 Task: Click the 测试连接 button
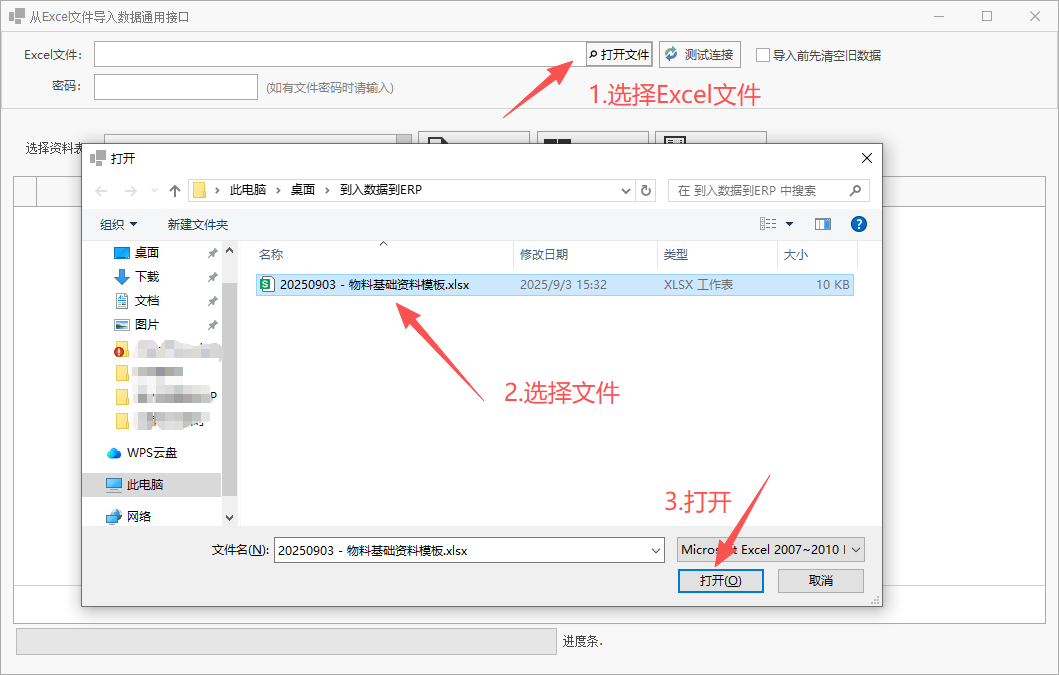click(x=700, y=55)
